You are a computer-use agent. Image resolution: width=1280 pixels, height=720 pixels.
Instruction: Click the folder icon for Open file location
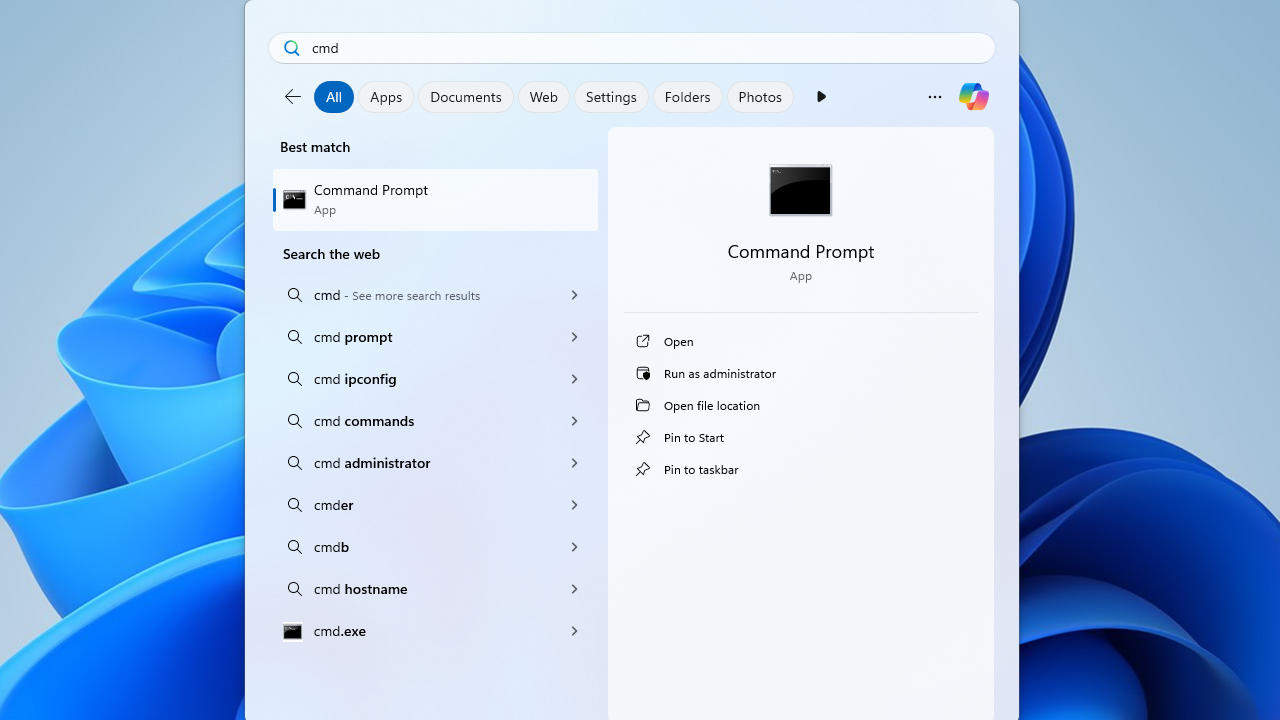point(643,405)
